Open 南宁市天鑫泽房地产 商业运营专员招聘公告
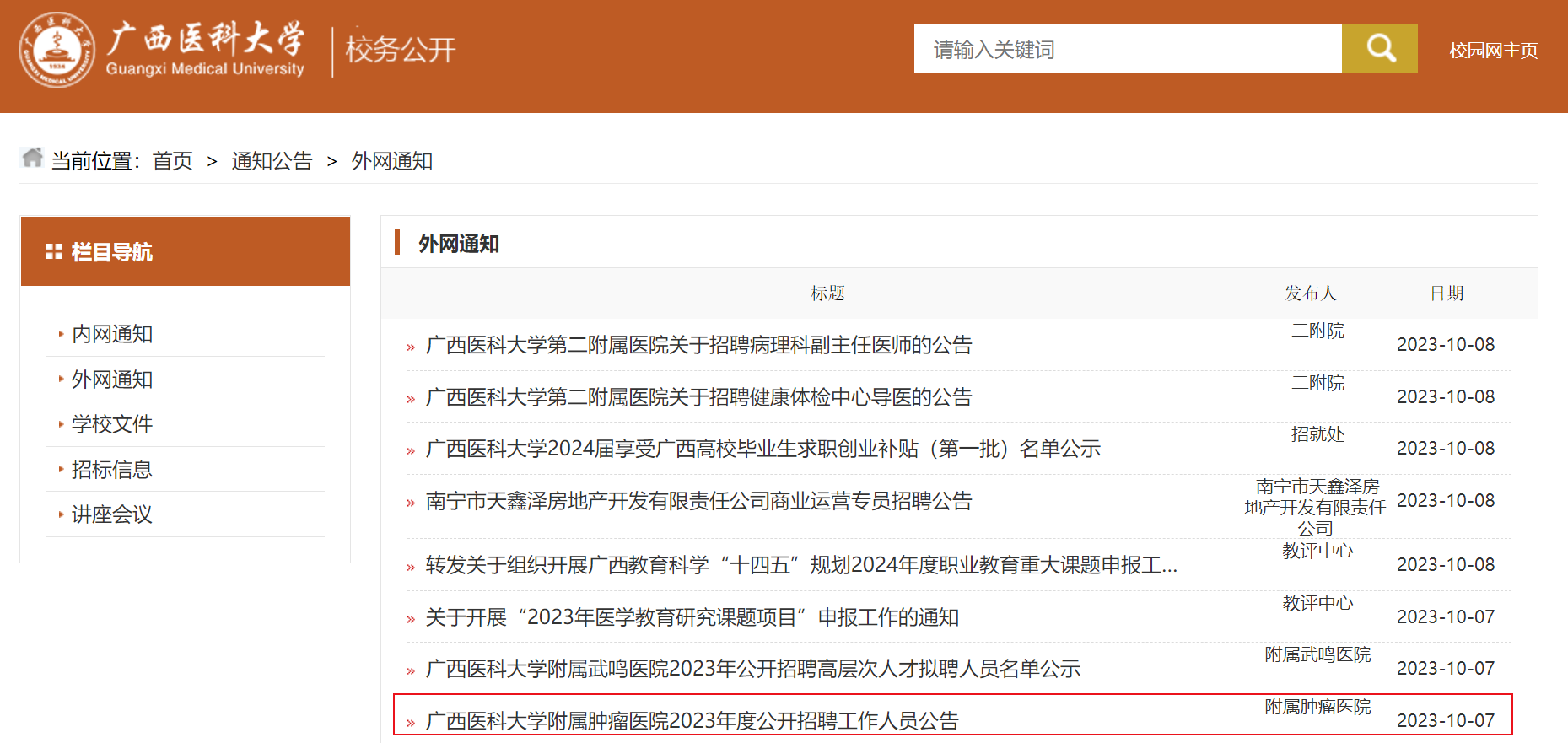This screenshot has height=743, width=1568. click(698, 501)
